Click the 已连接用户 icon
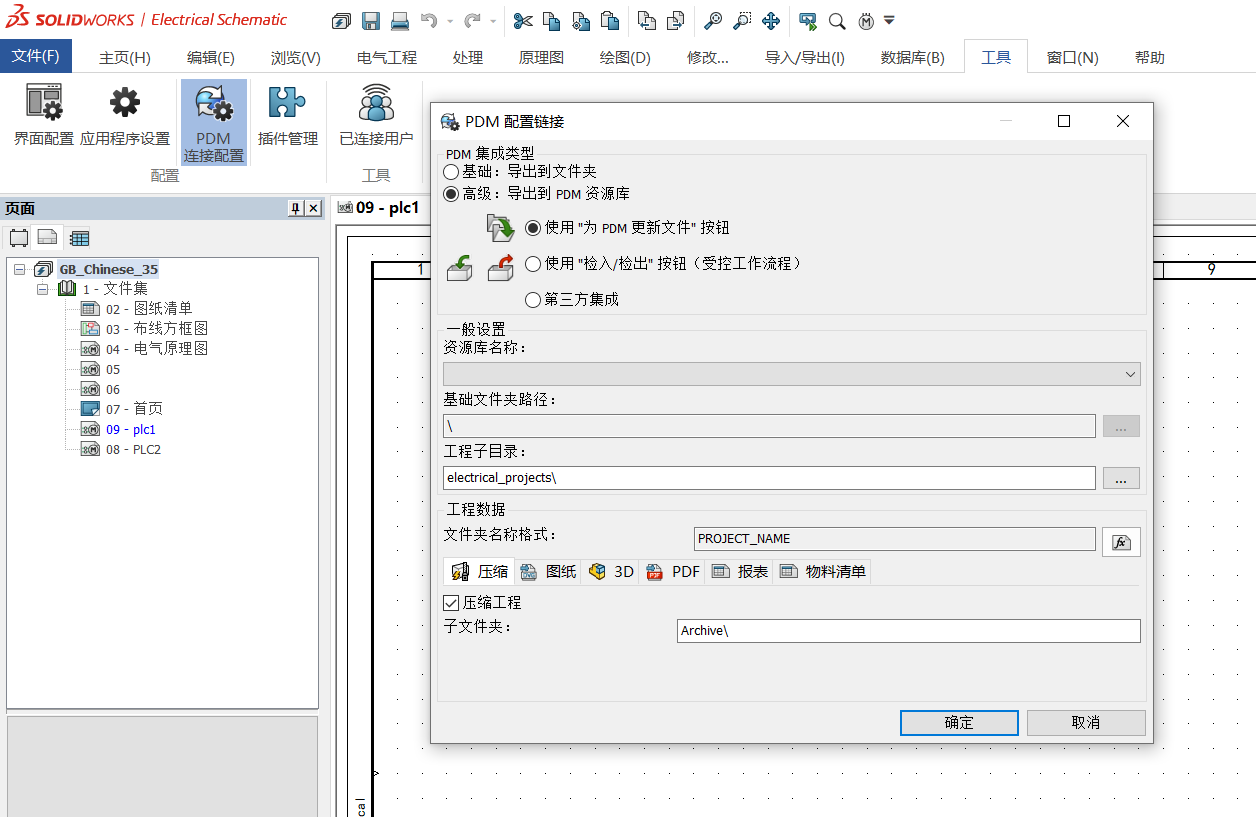 click(376, 117)
